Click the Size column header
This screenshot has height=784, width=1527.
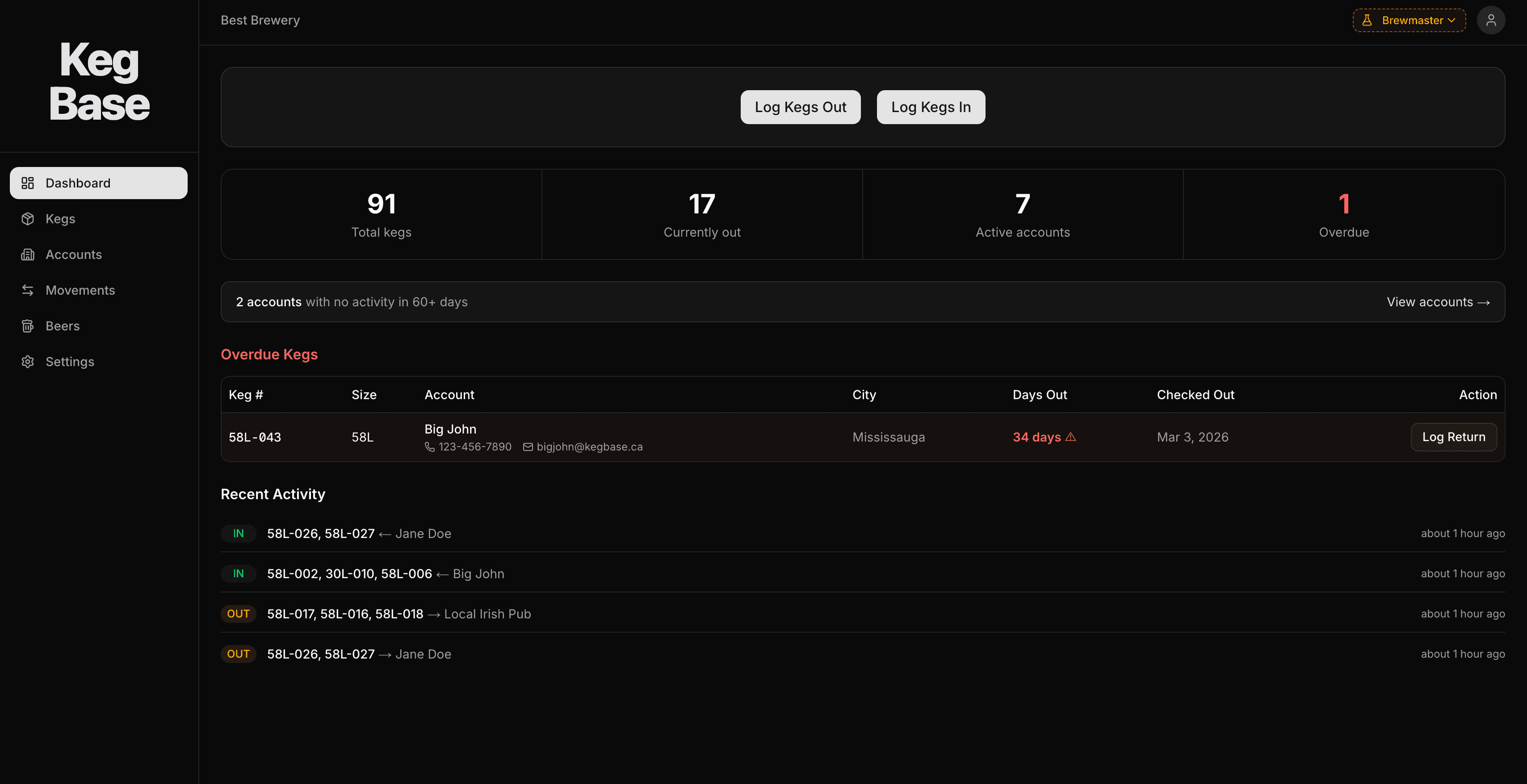[364, 395]
